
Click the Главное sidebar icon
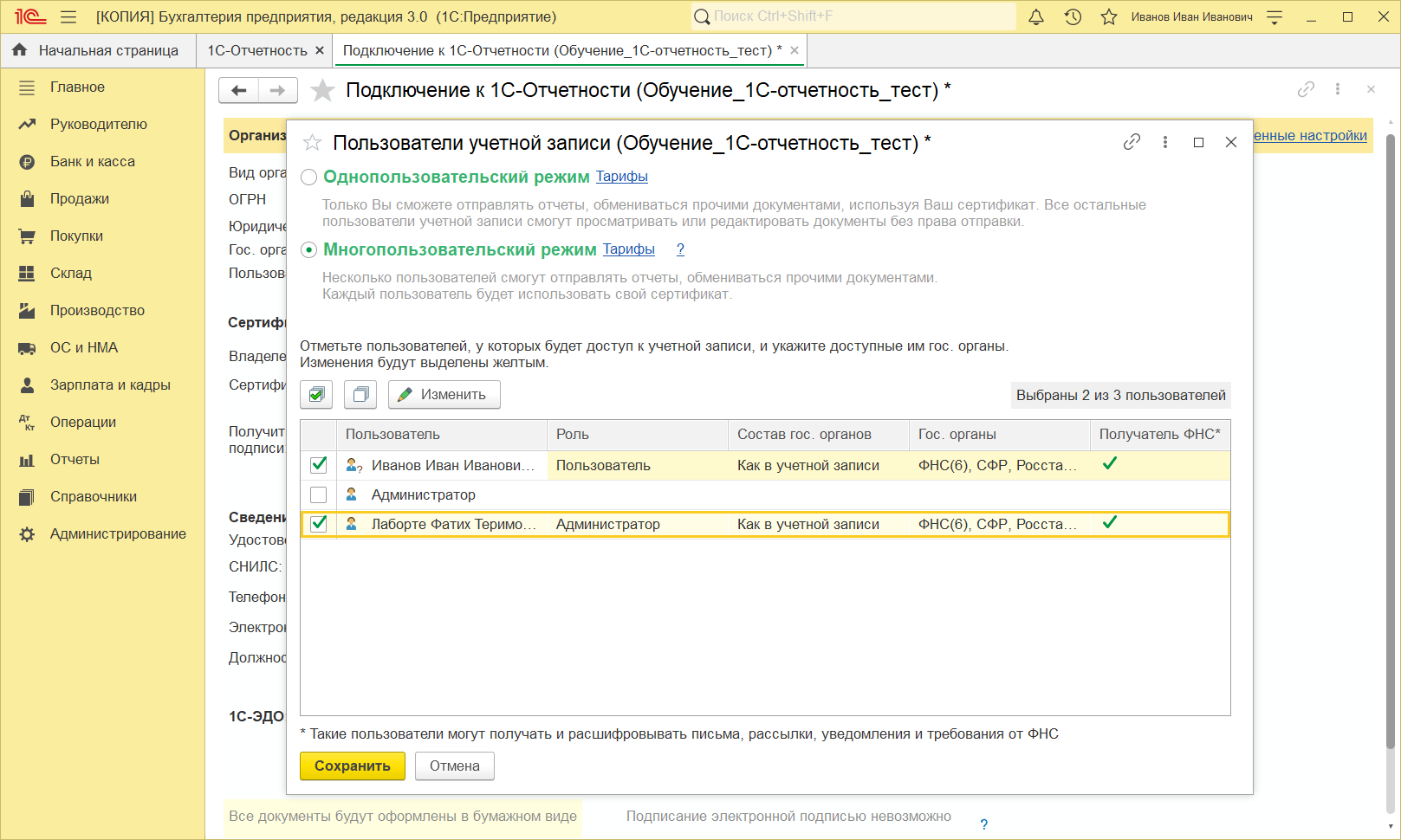(27, 87)
